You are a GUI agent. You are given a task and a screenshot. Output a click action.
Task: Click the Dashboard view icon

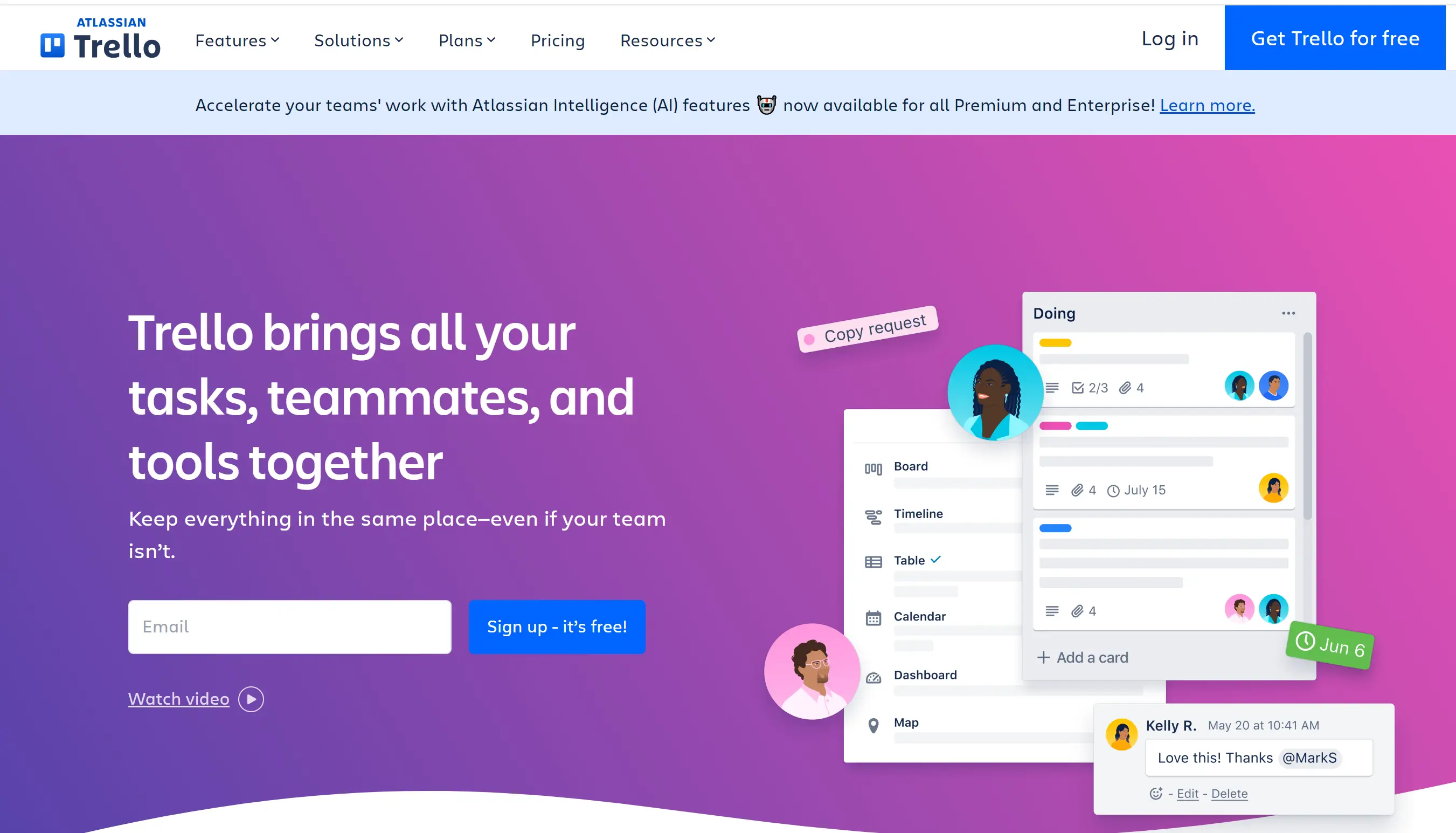(x=873, y=674)
